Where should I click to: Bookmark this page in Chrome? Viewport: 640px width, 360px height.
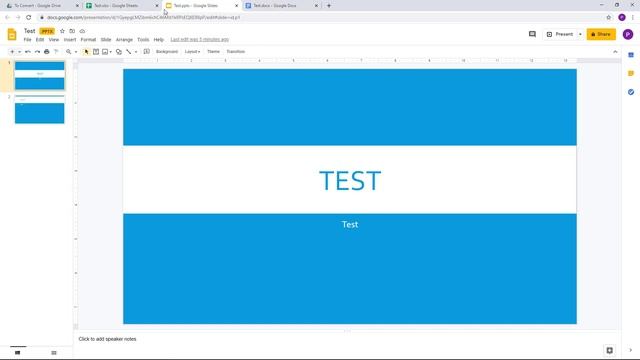[609, 18]
